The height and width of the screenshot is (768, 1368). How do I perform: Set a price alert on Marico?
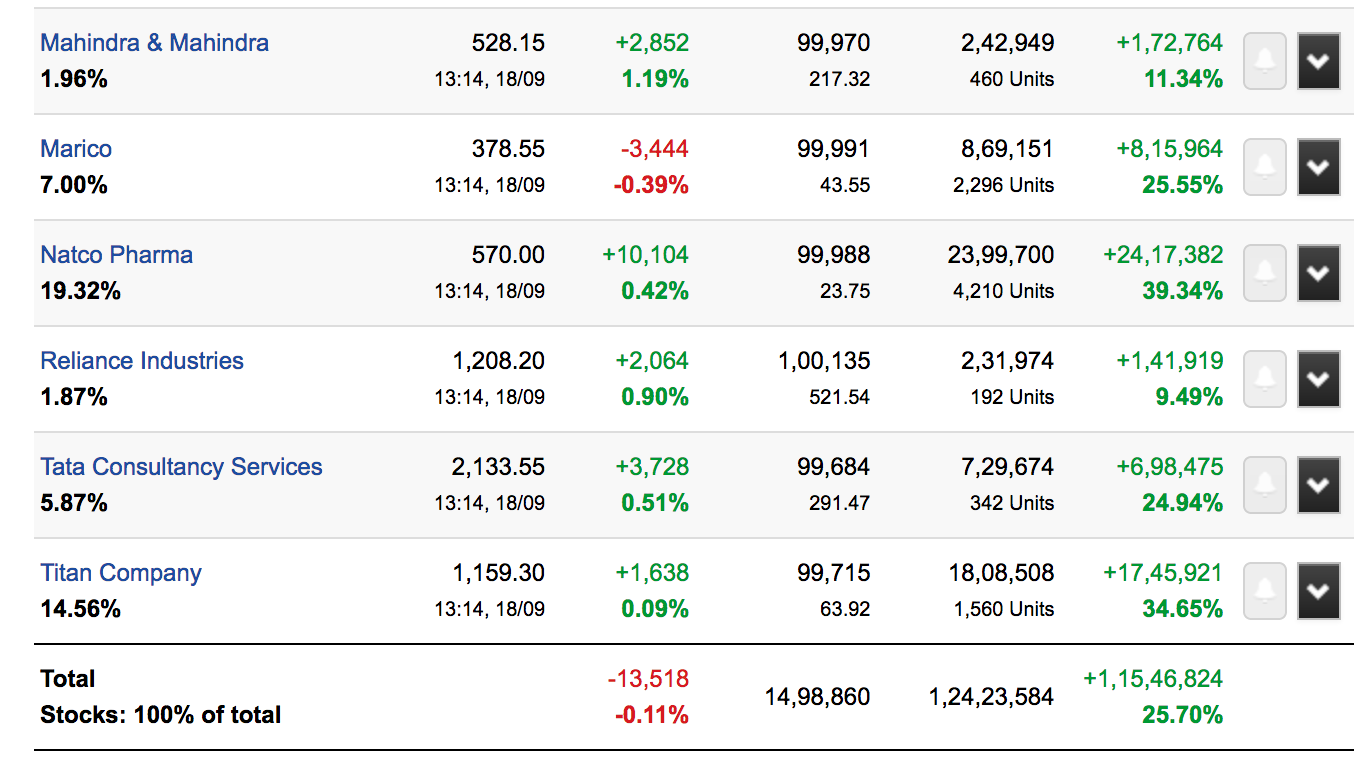coord(1264,167)
